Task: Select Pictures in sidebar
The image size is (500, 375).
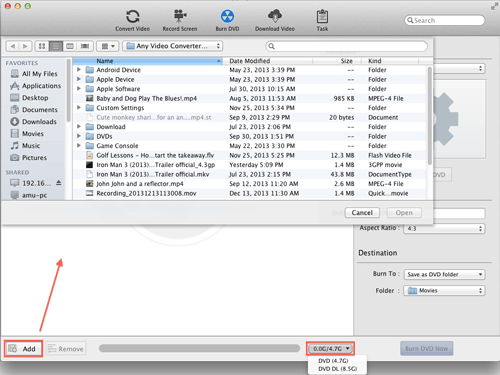Action: pos(29,158)
